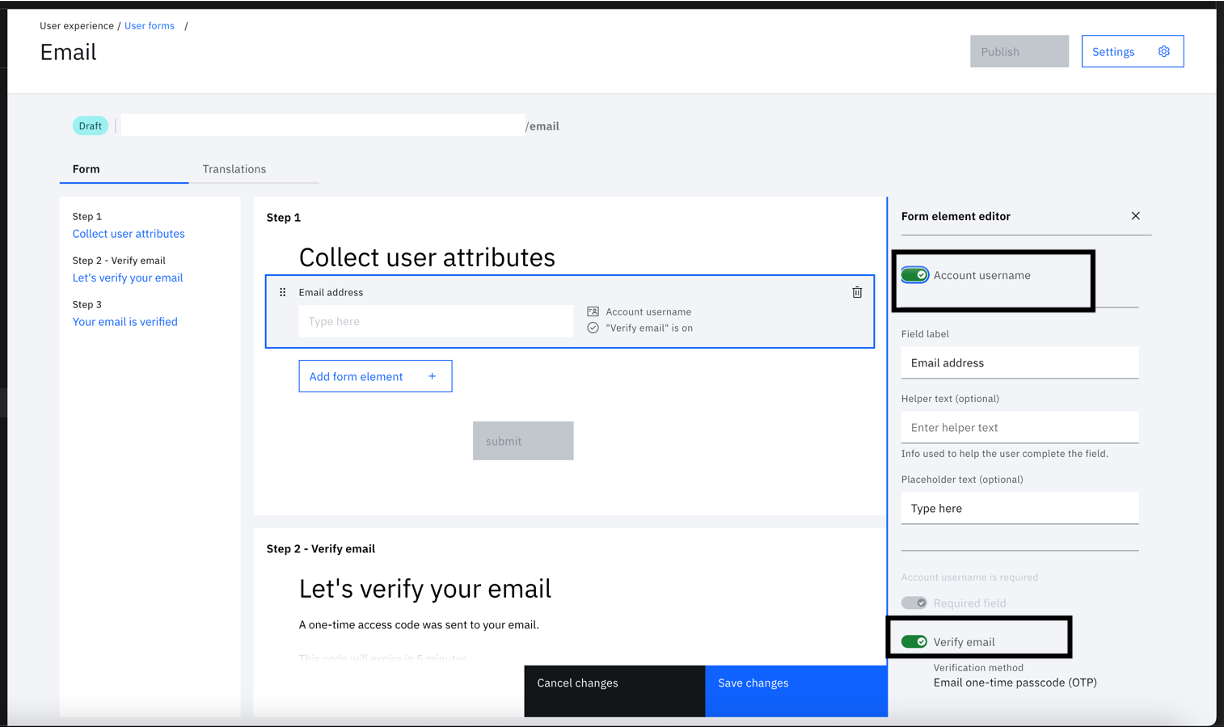Edit the Field label input
Screen dimensions: 1224x728
pos(1020,363)
